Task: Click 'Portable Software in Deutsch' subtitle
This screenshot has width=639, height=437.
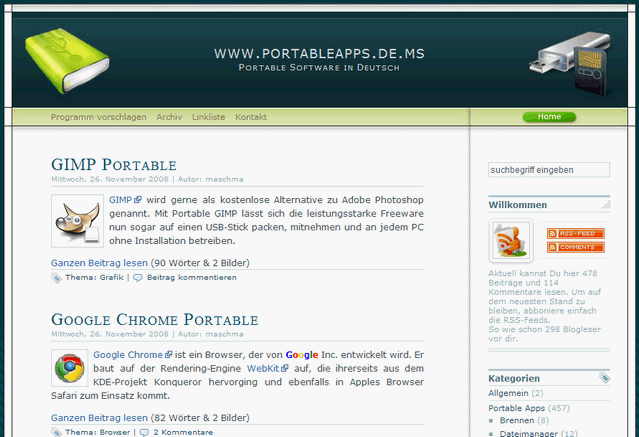Action: click(320, 68)
